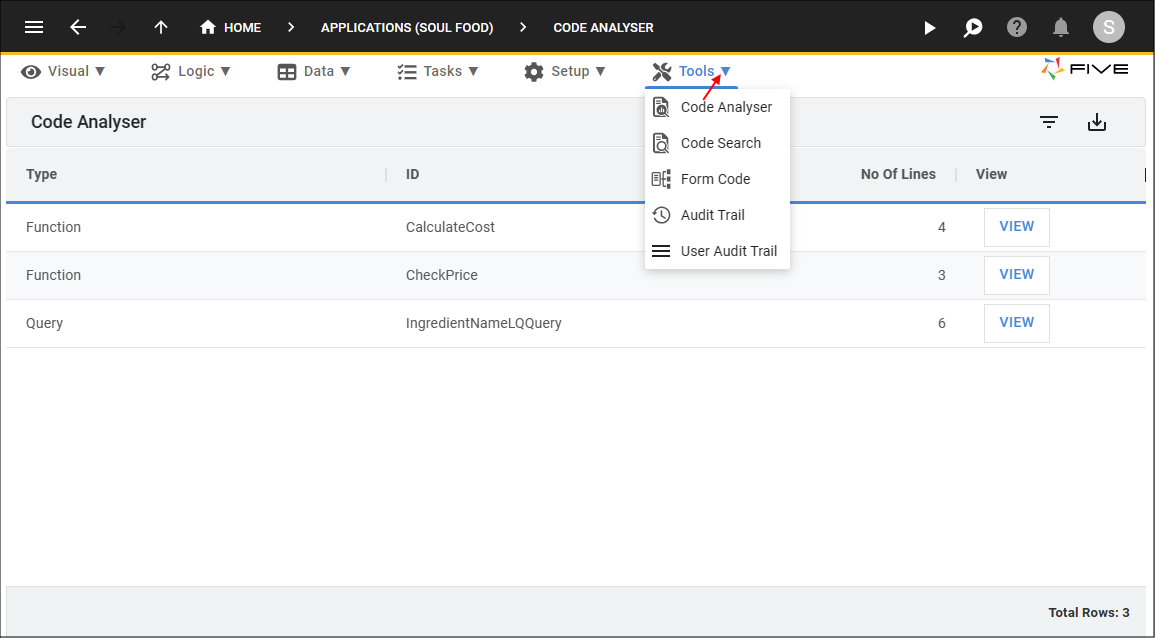Image resolution: width=1155 pixels, height=638 pixels.
Task: Click the up arrow navigation icon
Action: coord(161,27)
